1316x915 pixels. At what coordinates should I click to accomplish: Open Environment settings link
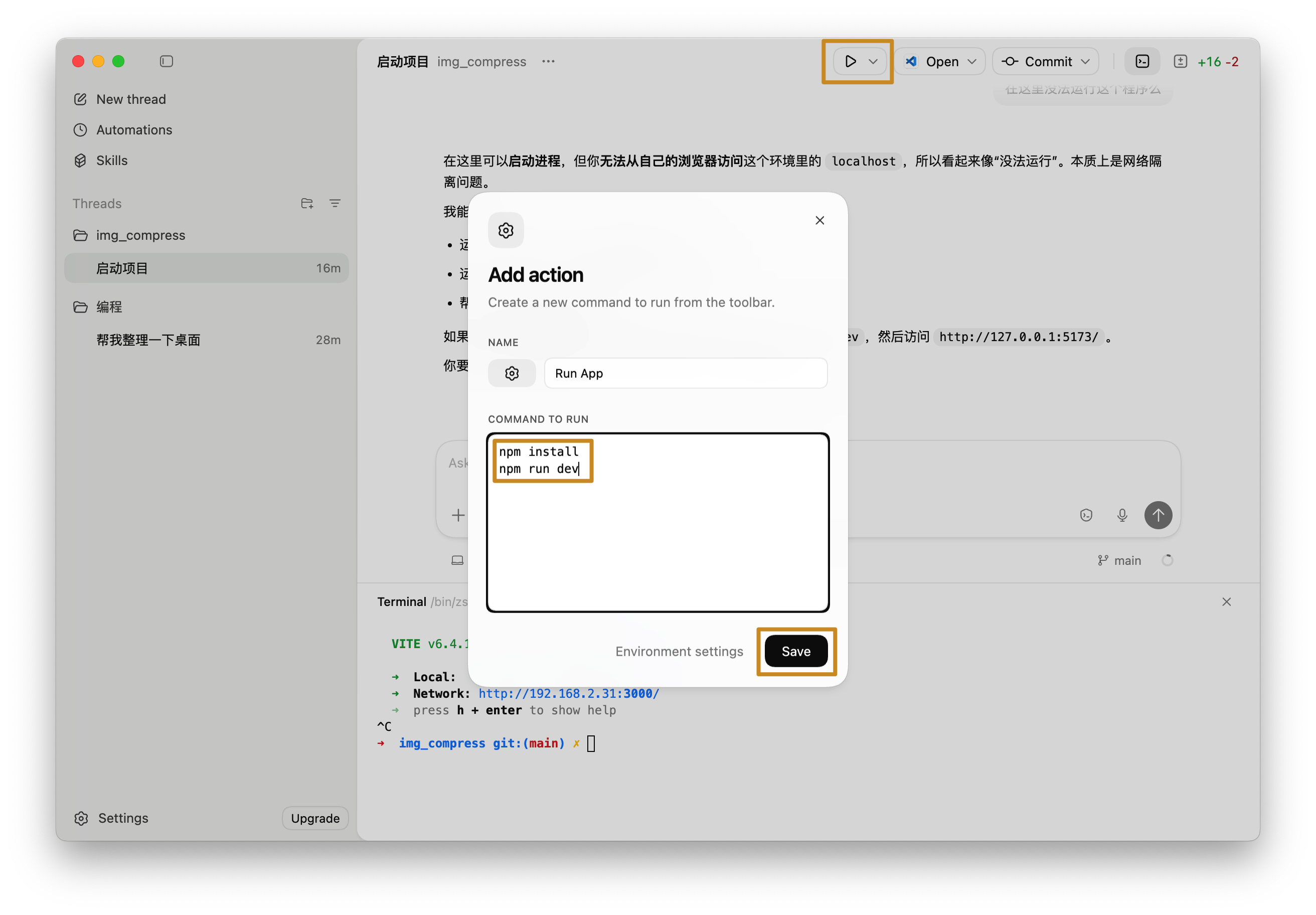pyautogui.click(x=679, y=651)
